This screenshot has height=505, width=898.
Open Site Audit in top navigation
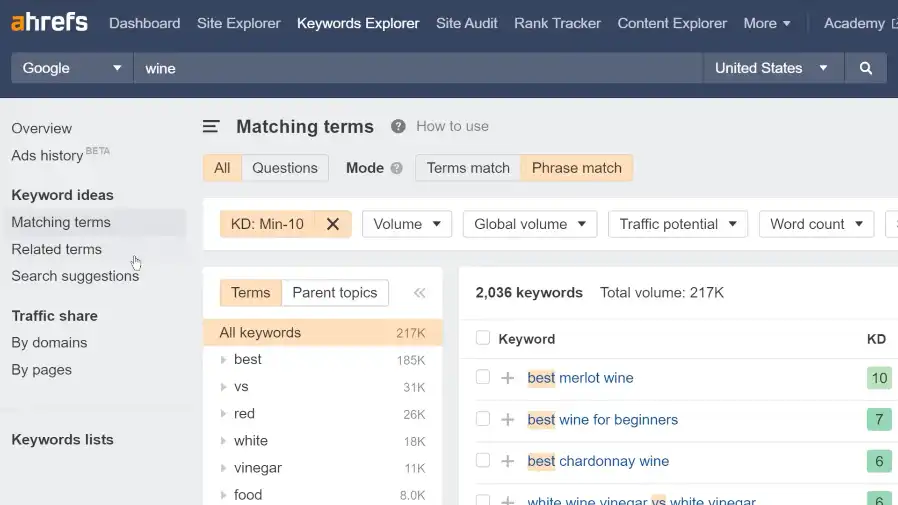click(x=467, y=23)
